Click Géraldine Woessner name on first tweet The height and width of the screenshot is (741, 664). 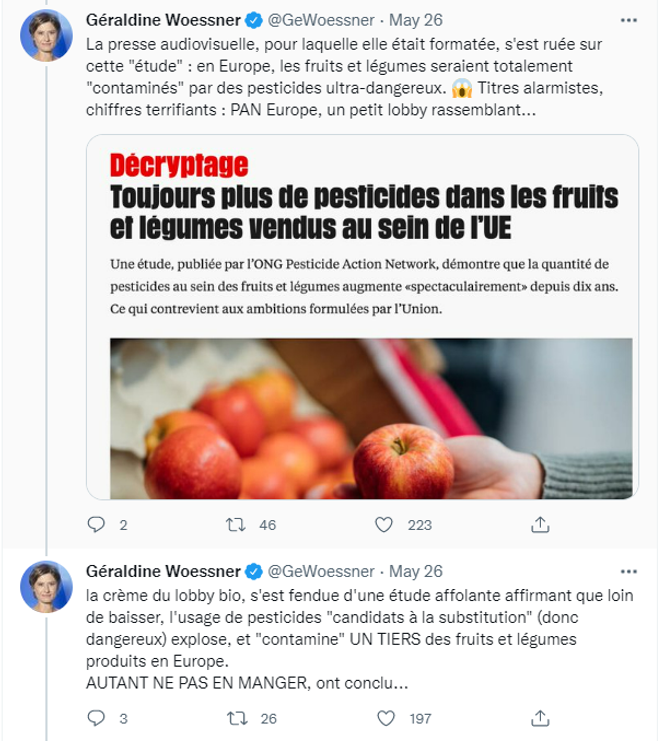[x=164, y=20]
